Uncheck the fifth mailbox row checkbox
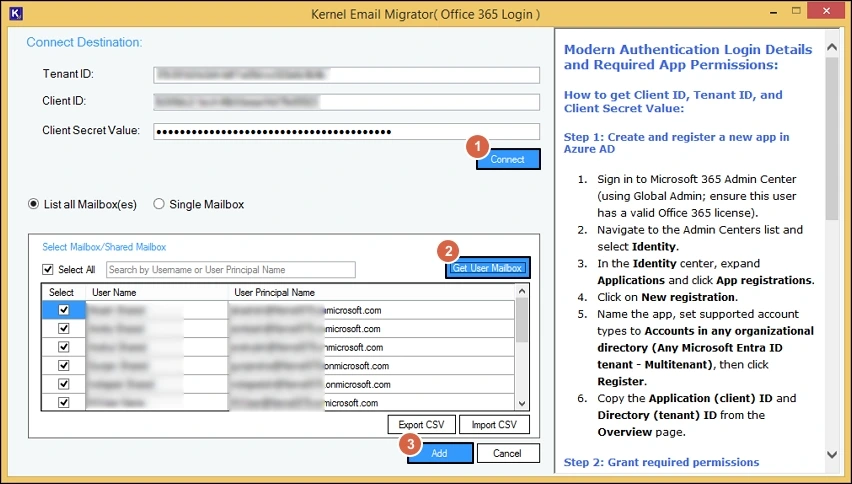 (x=64, y=384)
